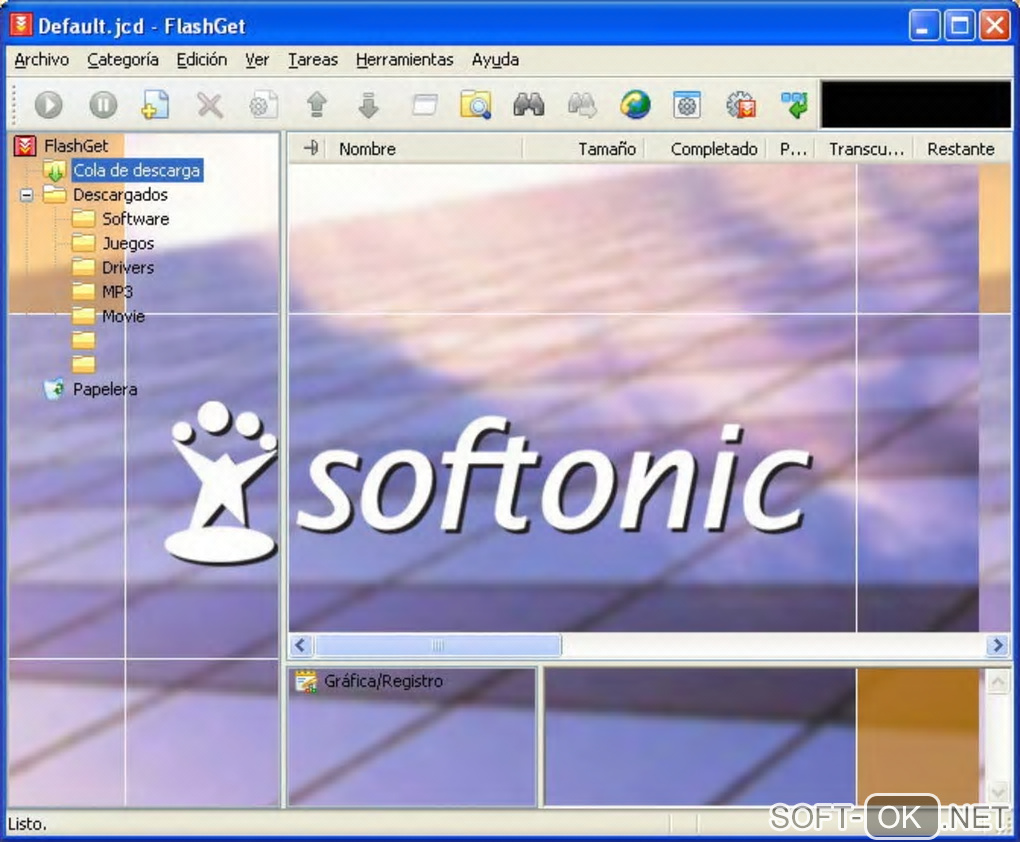Open the binoculars Find tool
This screenshot has height=842, width=1020.
click(528, 105)
